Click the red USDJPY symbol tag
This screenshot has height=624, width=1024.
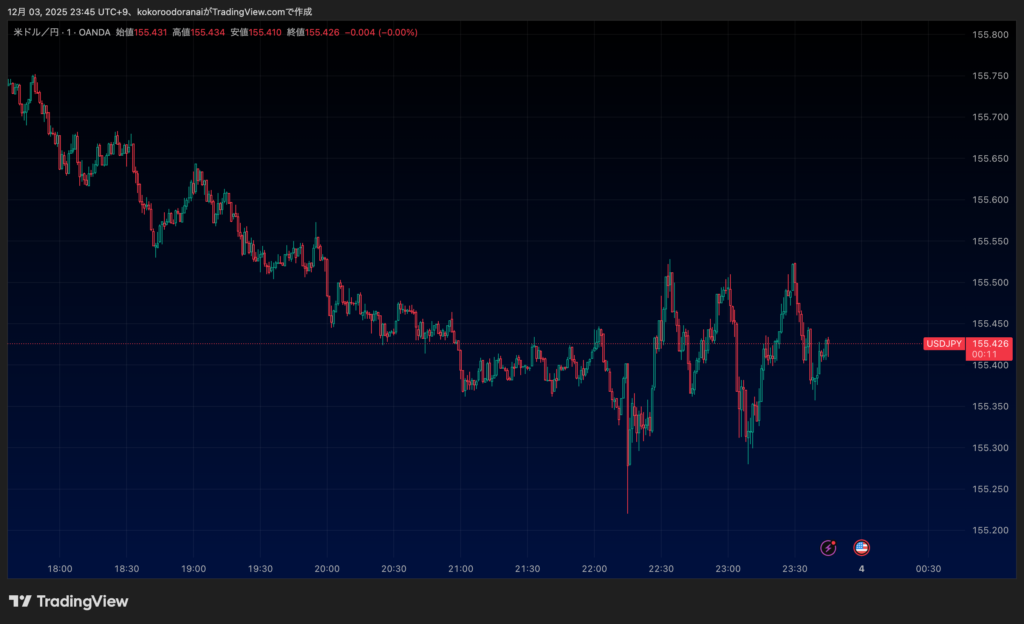point(943,344)
